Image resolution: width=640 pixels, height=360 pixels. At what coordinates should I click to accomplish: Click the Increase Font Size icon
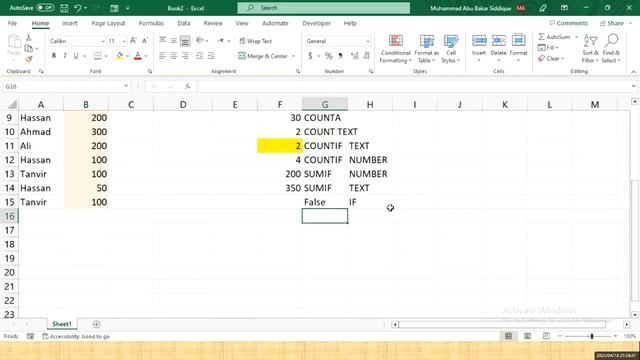(133, 41)
